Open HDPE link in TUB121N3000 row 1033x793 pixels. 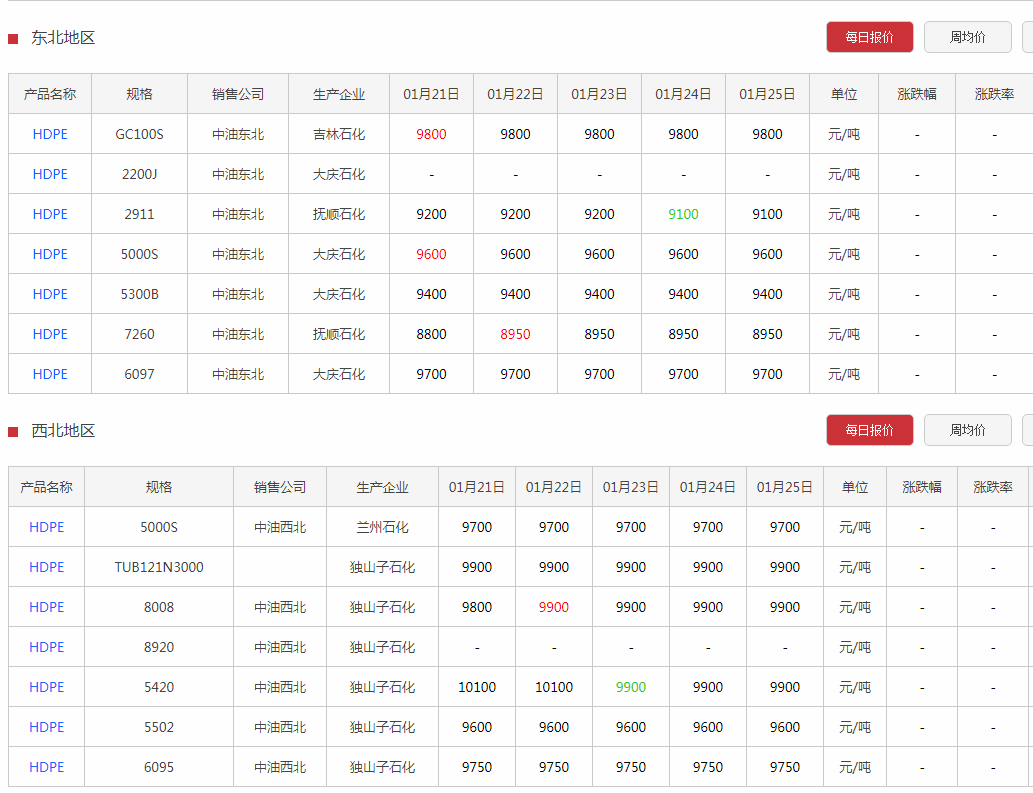coord(47,567)
